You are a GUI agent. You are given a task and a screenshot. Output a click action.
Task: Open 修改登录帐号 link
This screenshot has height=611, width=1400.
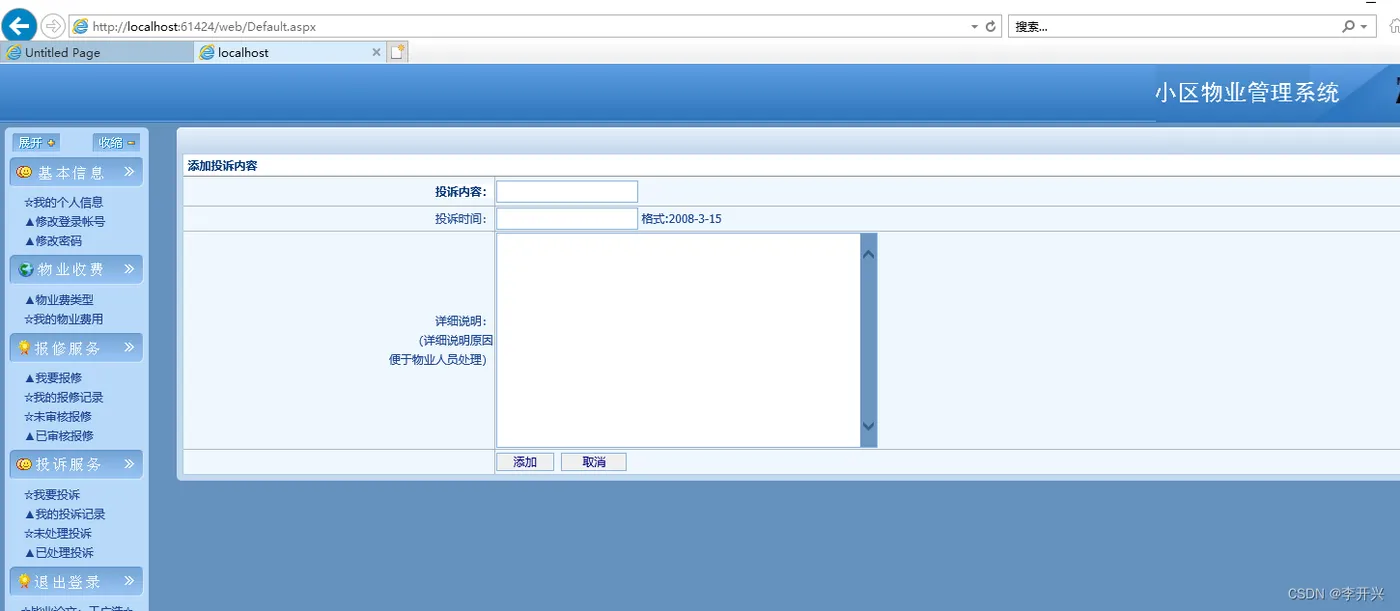(64, 221)
